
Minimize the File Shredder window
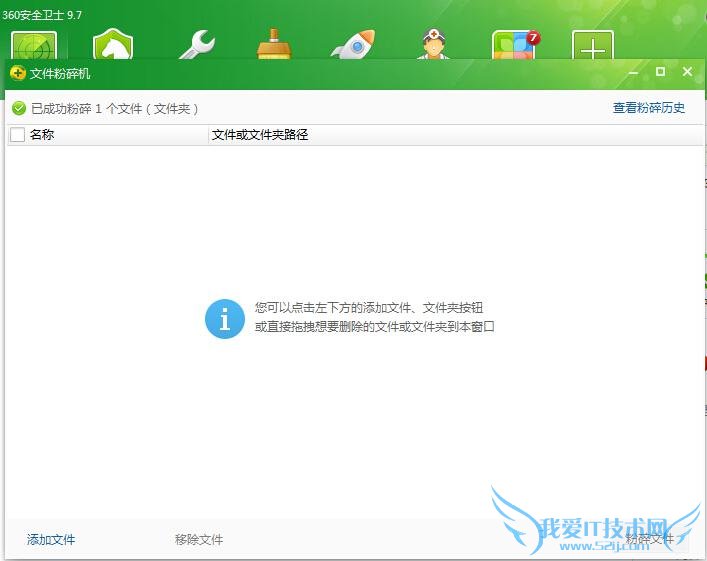tap(634, 72)
